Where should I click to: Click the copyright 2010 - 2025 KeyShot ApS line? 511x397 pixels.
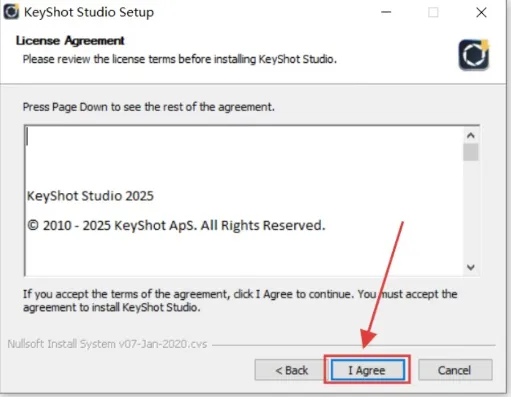[x=176, y=225]
